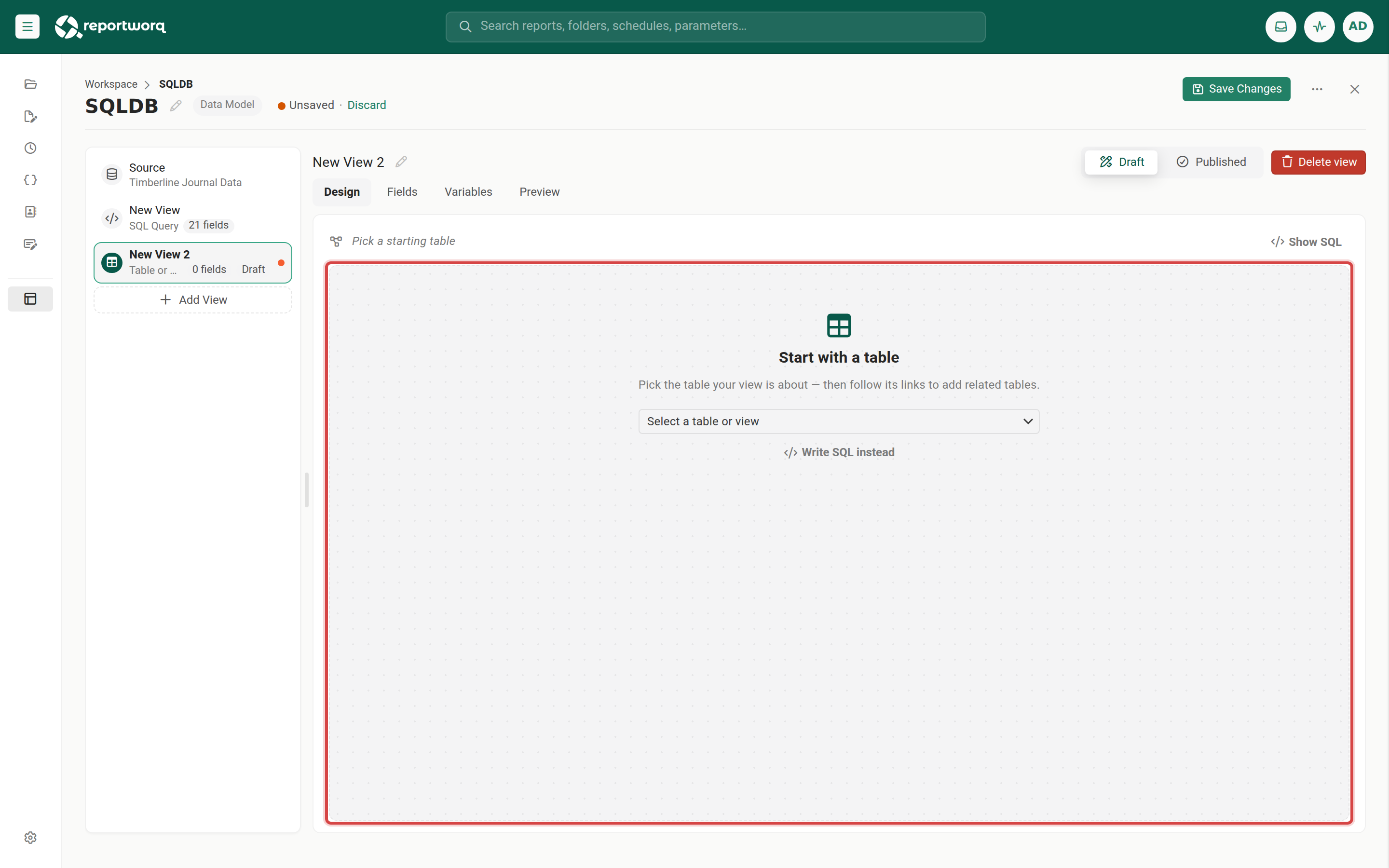Open the schedules clock sidebar icon

30,148
